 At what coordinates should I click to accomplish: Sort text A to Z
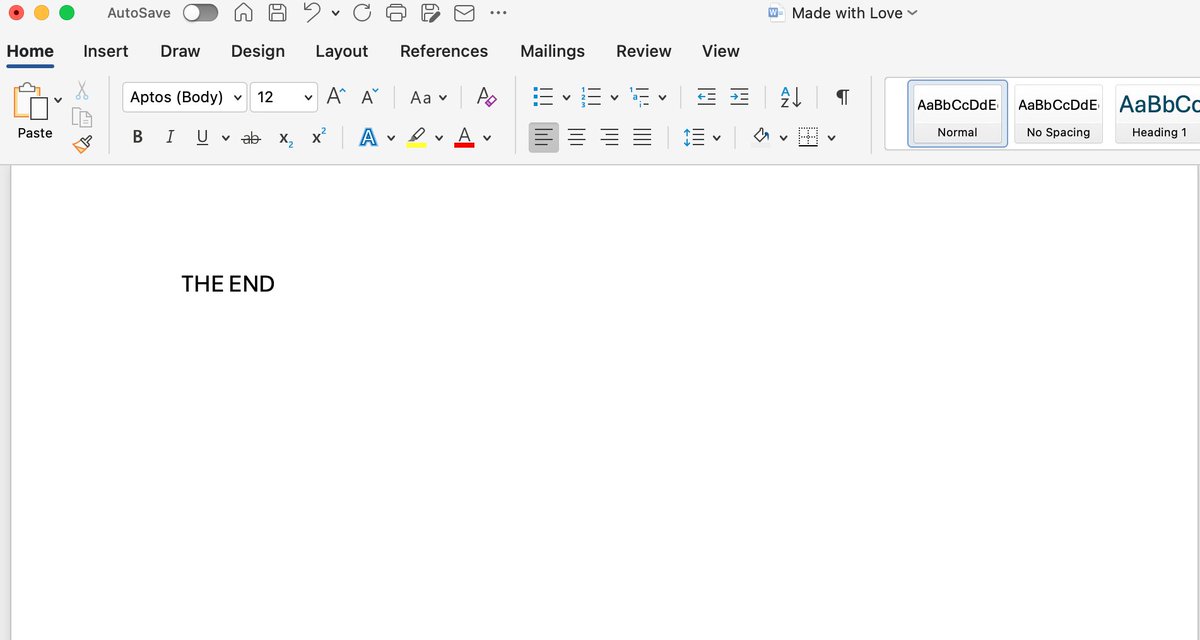click(x=790, y=97)
